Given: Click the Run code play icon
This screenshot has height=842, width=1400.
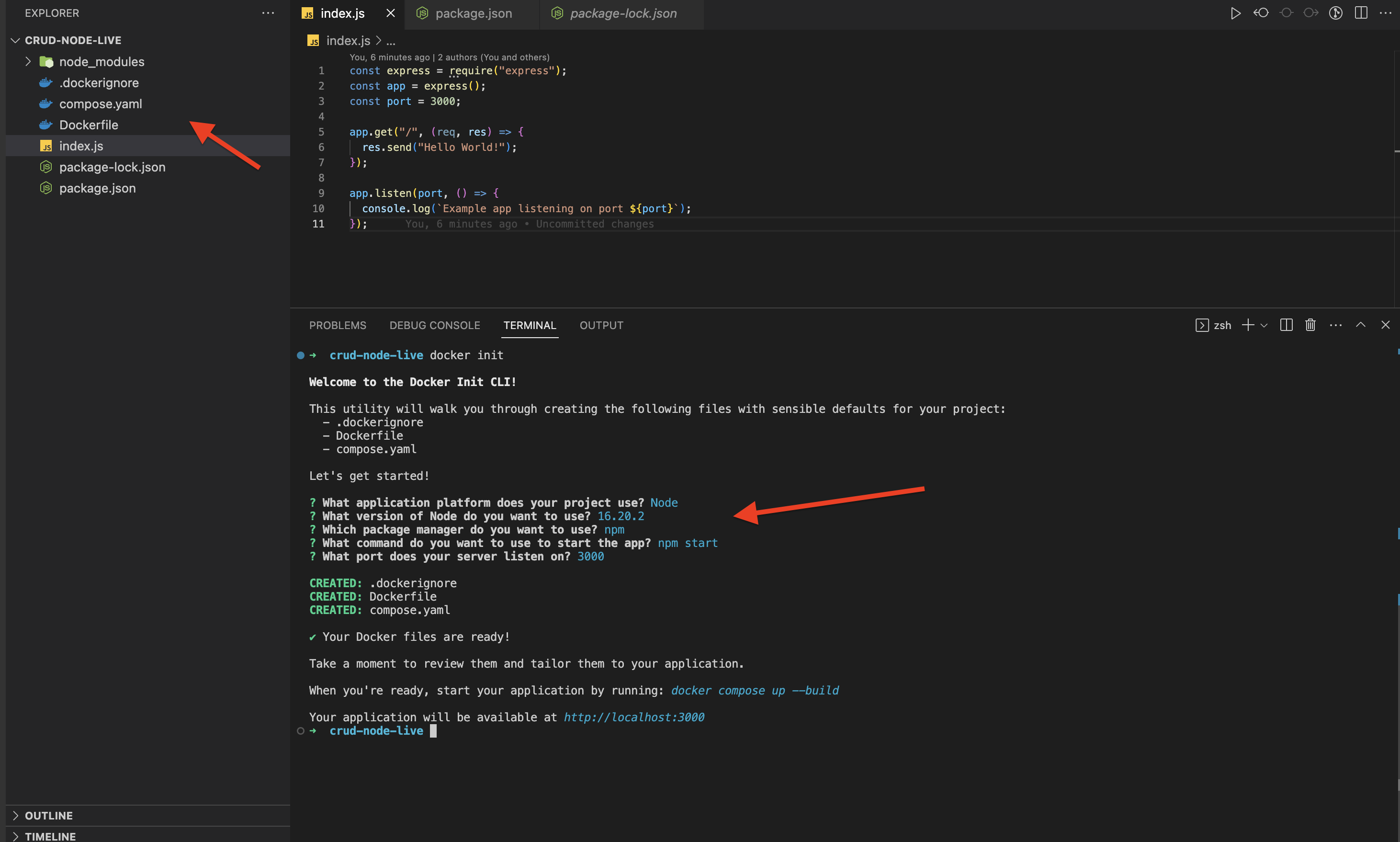Looking at the screenshot, I should [x=1235, y=13].
